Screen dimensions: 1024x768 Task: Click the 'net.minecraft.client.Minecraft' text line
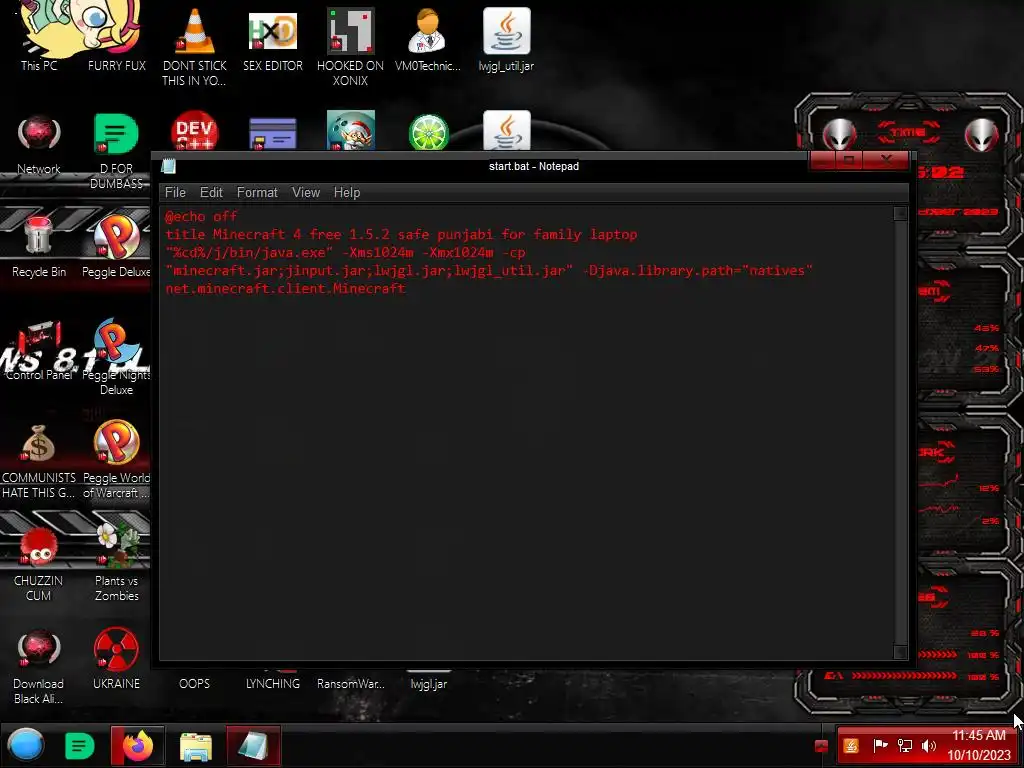point(285,288)
